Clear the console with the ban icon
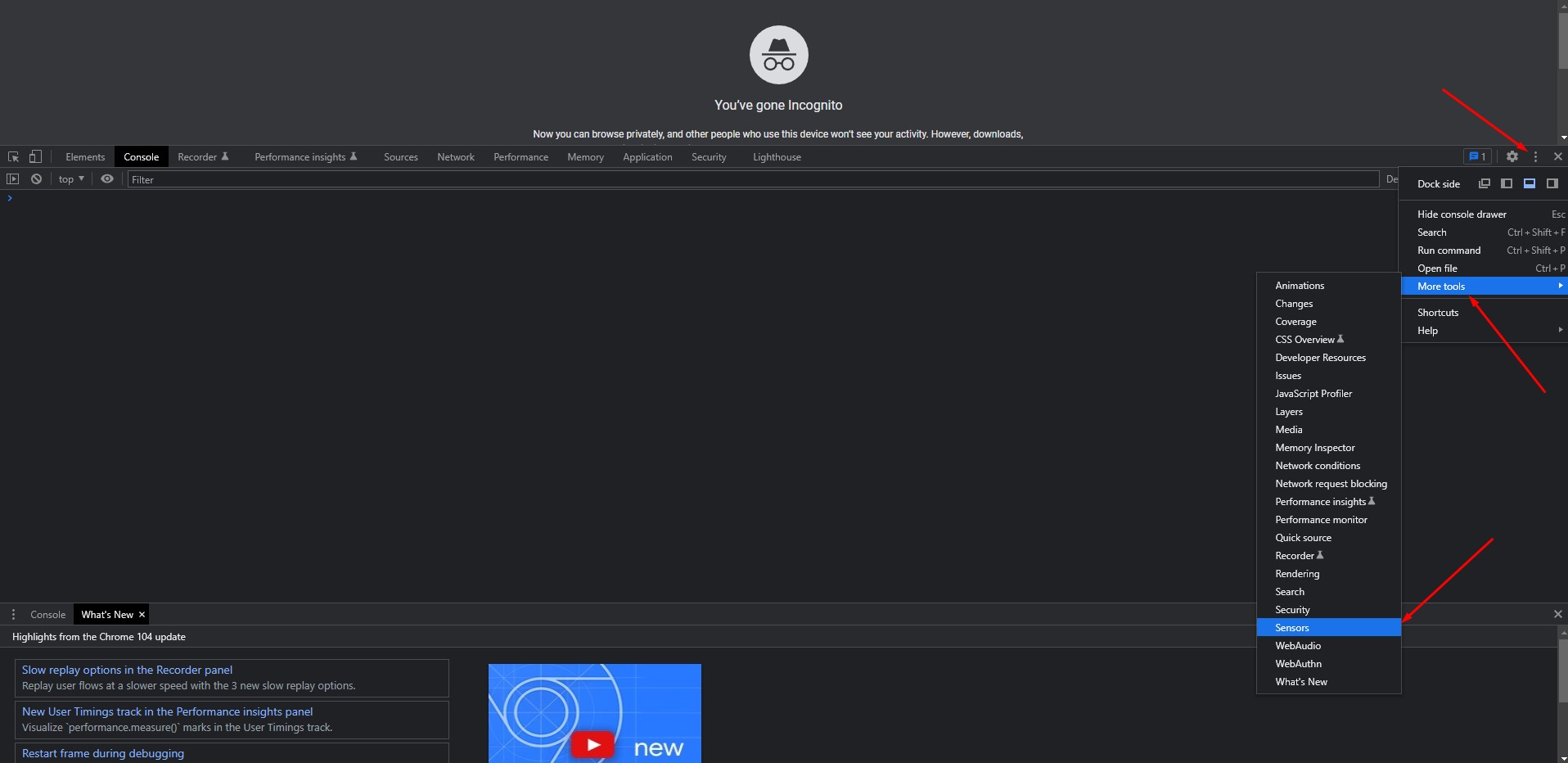The height and width of the screenshot is (763, 1568). tap(36, 178)
